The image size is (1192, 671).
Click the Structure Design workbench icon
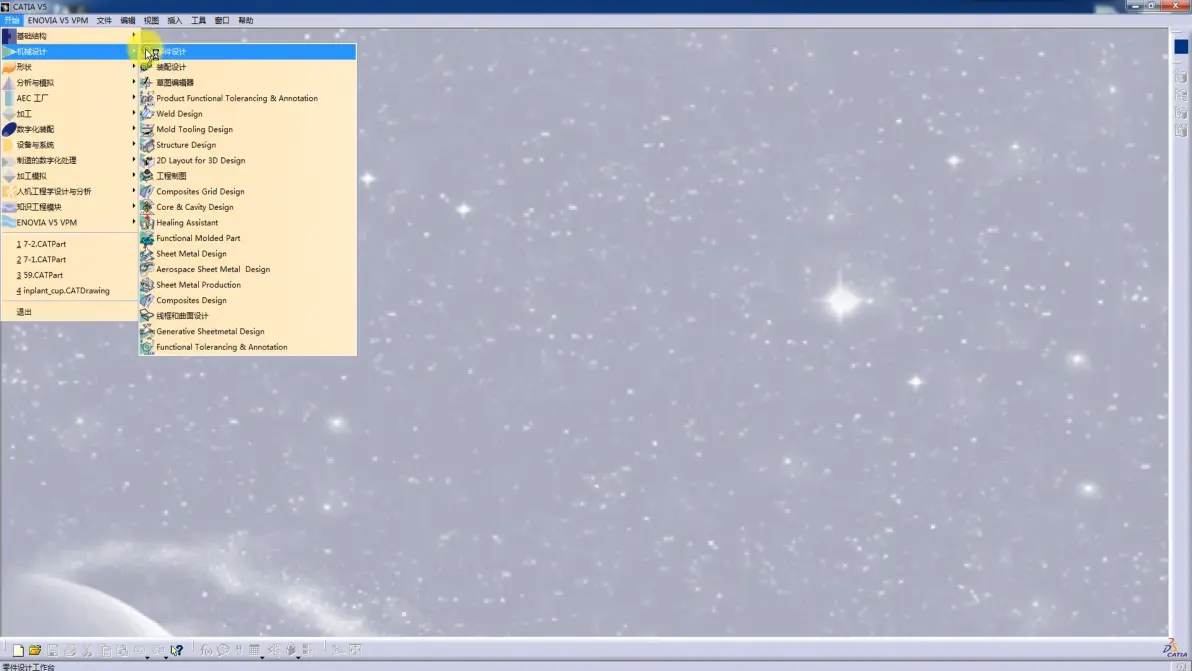147,145
